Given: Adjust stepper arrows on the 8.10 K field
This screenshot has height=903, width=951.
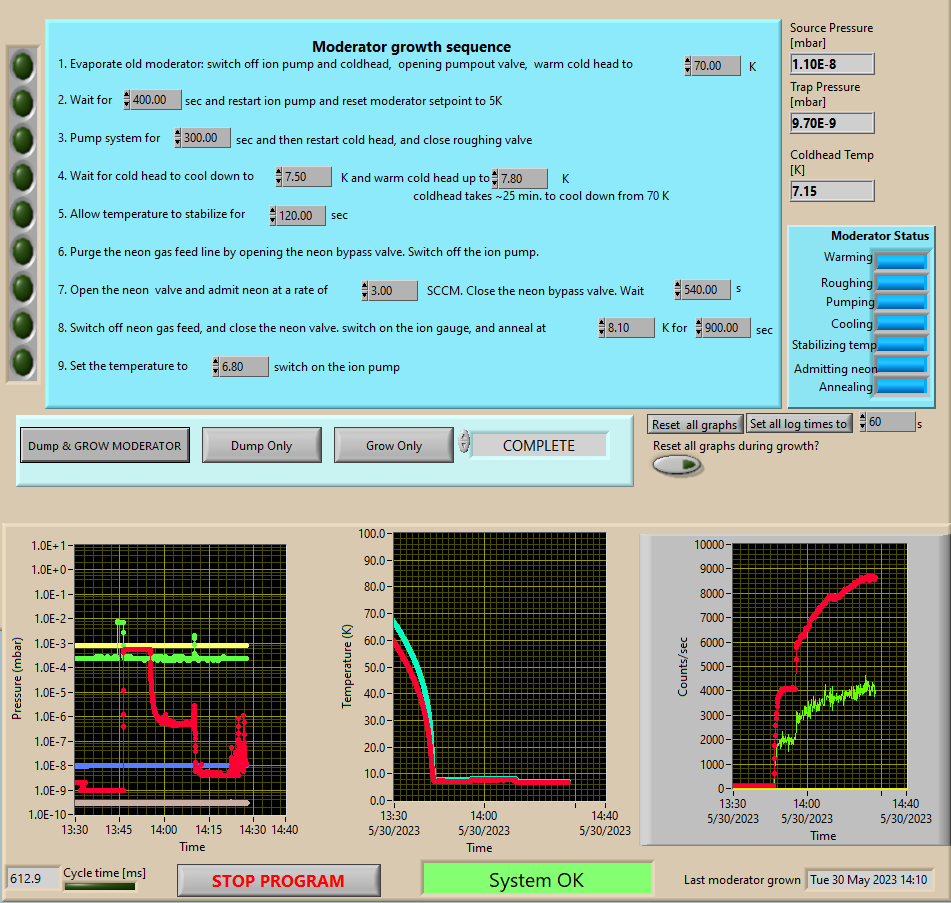Looking at the screenshot, I should point(602,327).
